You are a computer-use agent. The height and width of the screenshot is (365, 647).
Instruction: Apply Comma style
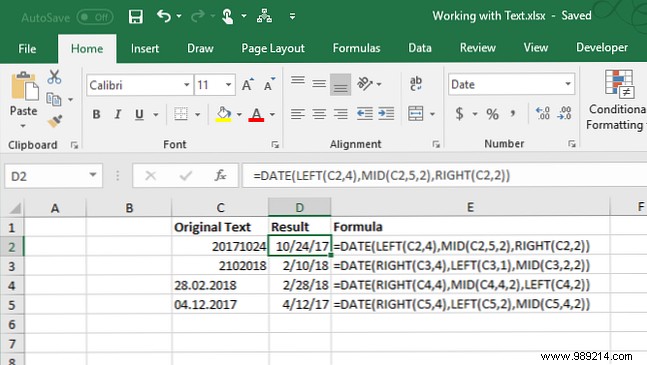513,113
